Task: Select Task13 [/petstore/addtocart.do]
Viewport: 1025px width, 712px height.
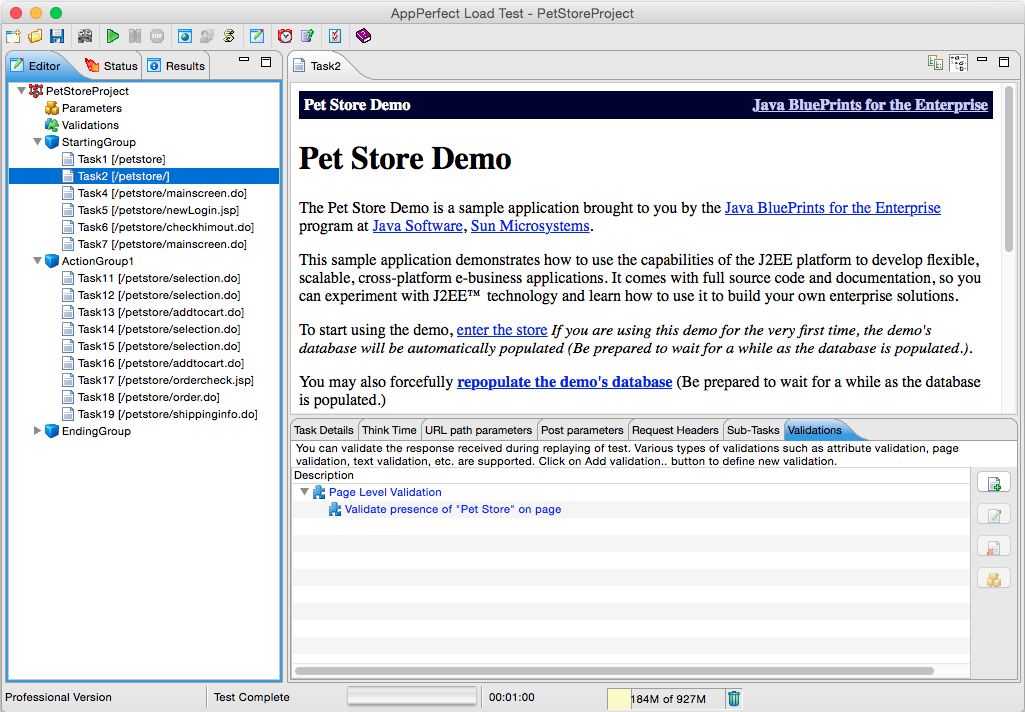Action: click(x=160, y=312)
